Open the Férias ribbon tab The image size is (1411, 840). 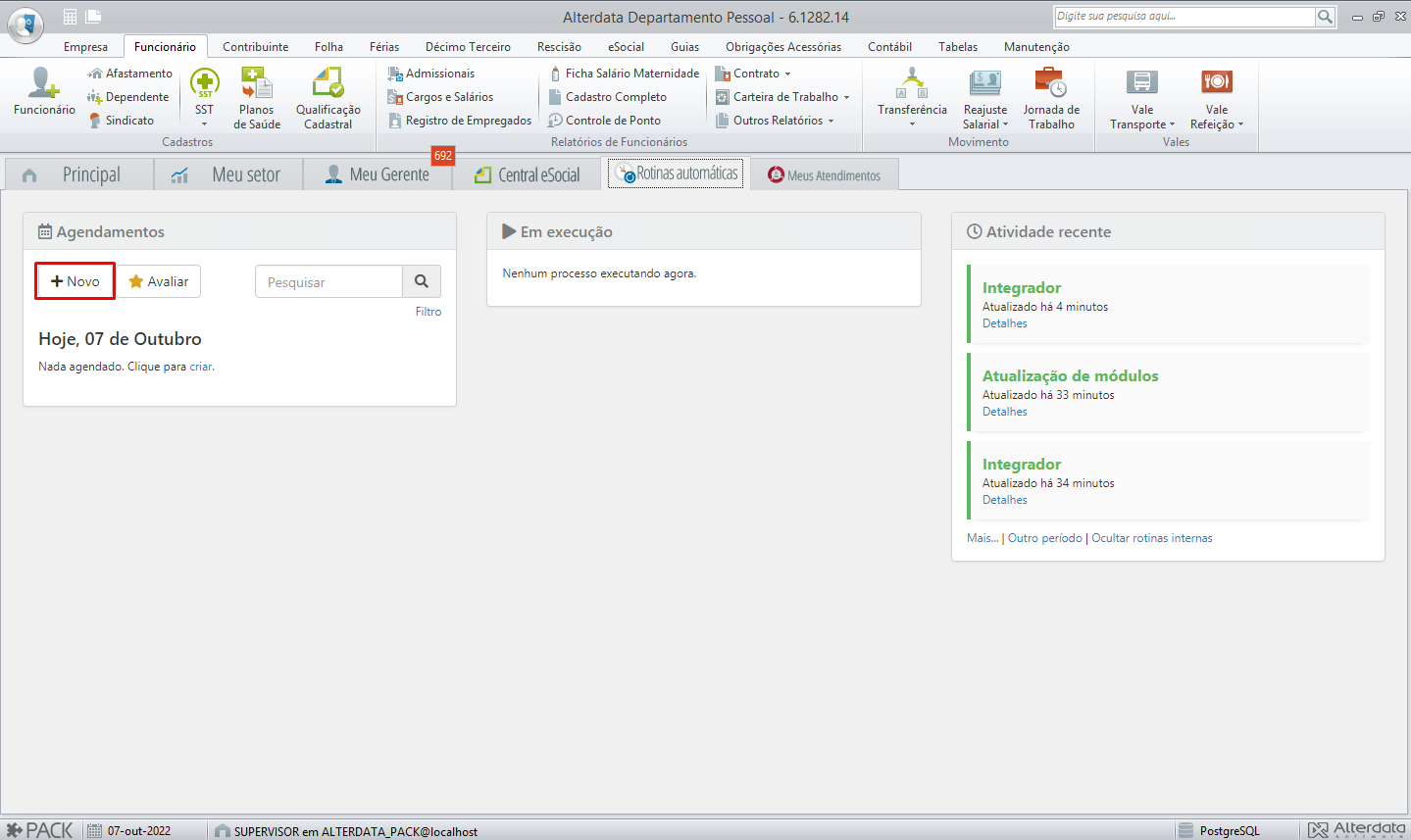384,47
